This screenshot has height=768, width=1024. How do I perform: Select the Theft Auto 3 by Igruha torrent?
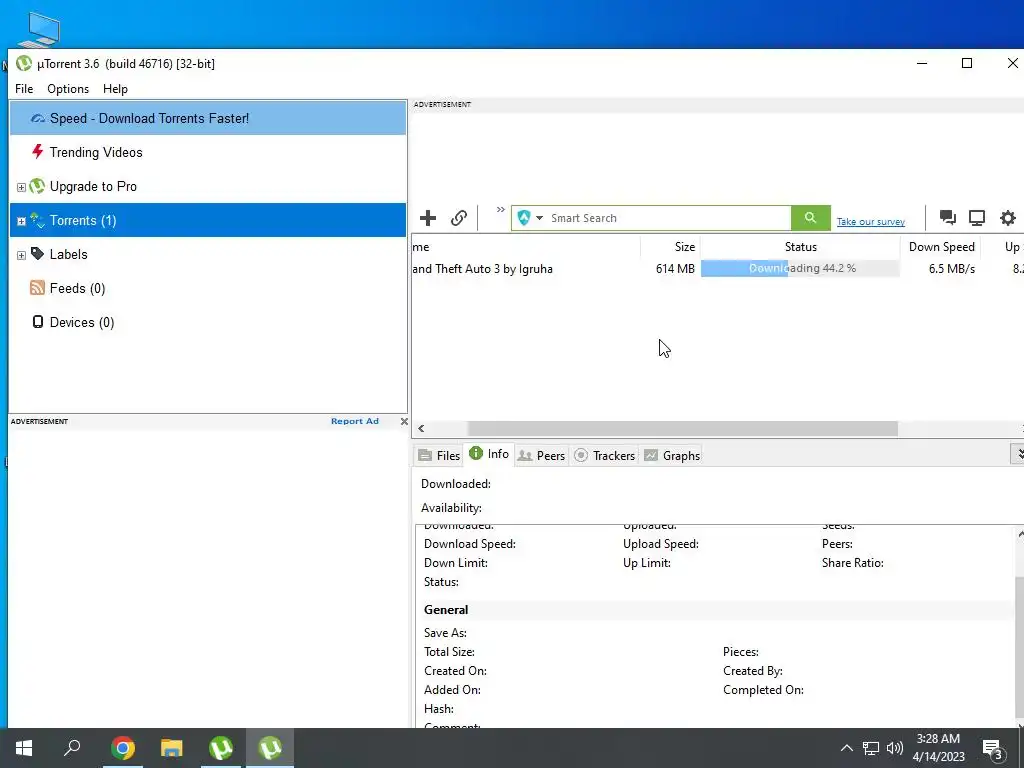tap(483, 268)
